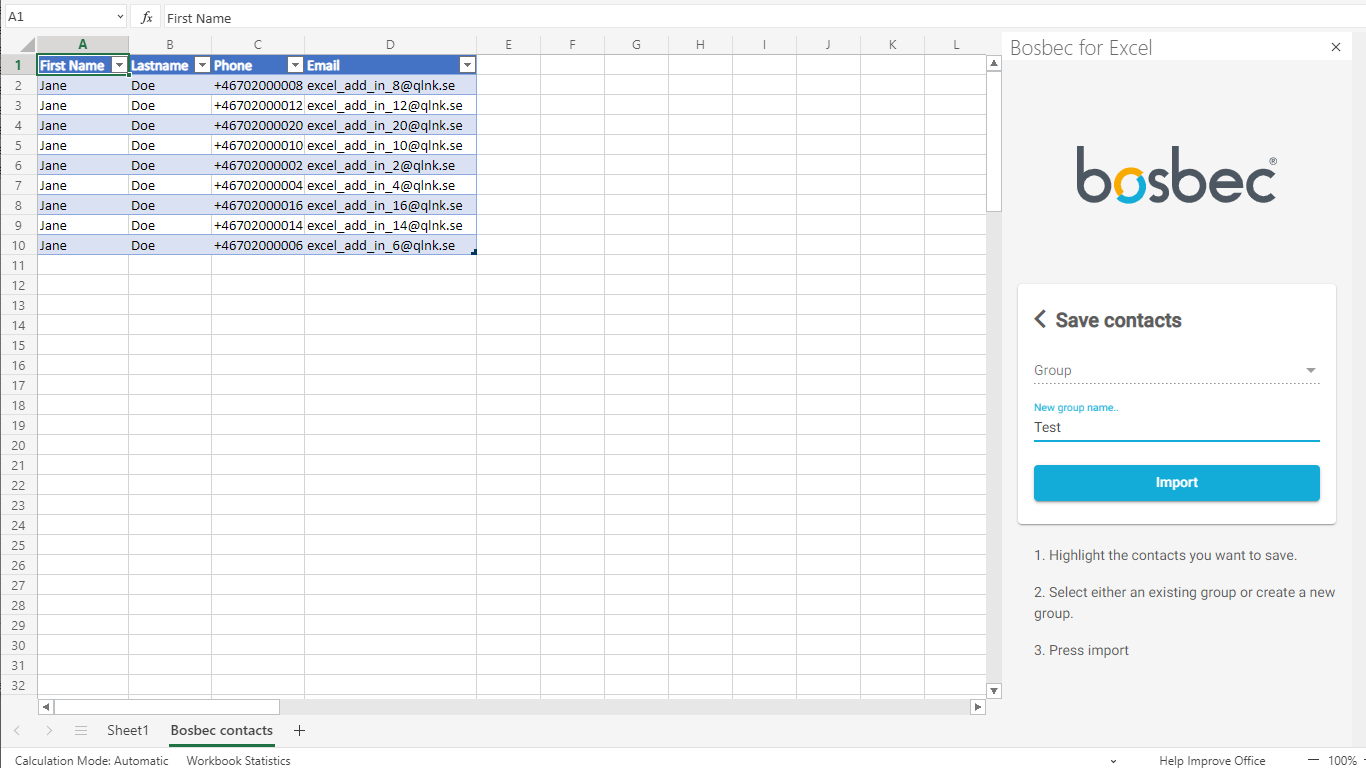Viewport: 1366px width, 768px height.
Task: Open Workbook Statistics from status bar
Action: (x=238, y=761)
